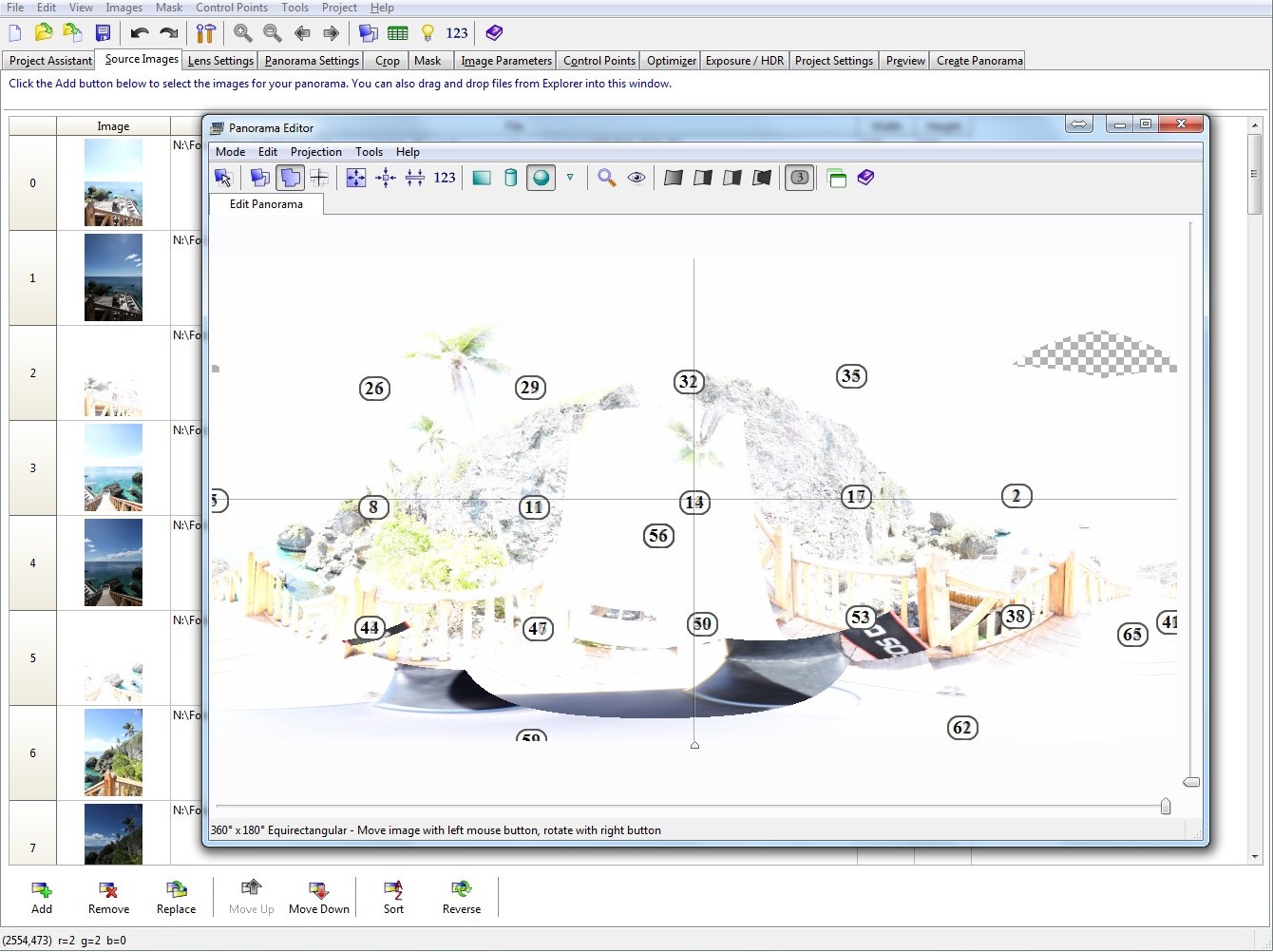Click the green table icon in main toolbar
Image resolution: width=1273 pixels, height=952 pixels.
pos(398,33)
